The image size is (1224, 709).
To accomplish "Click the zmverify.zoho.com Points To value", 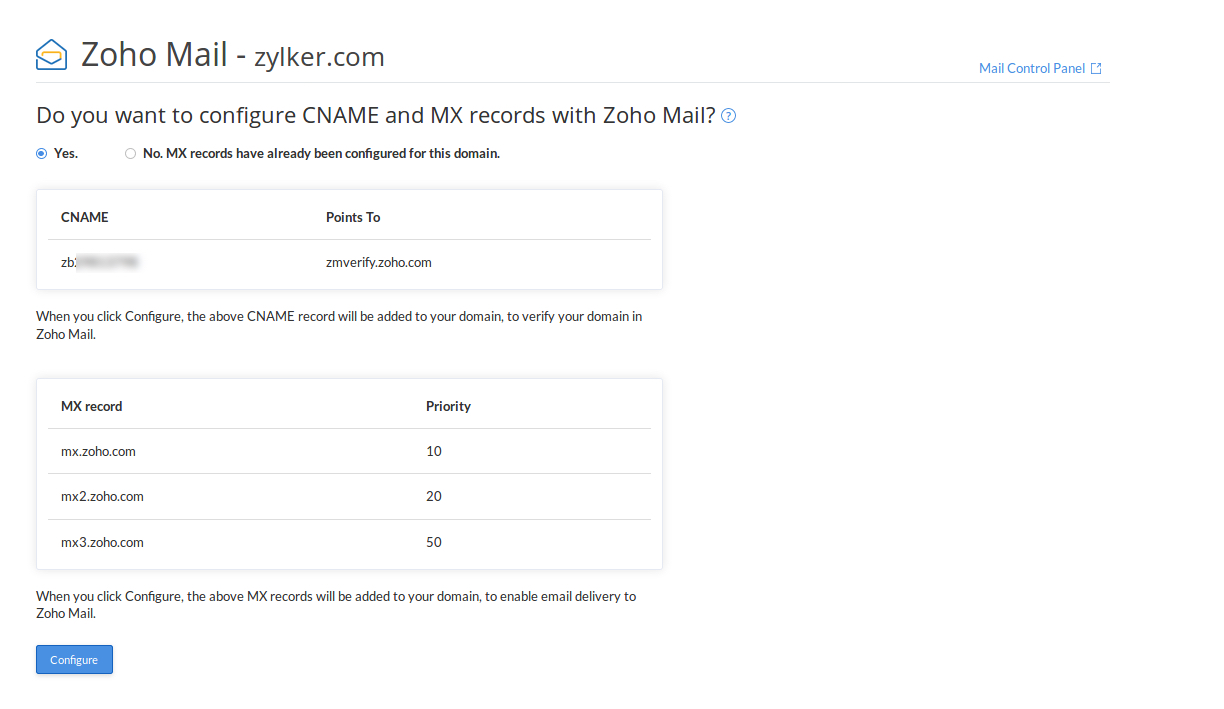I will coord(378,263).
